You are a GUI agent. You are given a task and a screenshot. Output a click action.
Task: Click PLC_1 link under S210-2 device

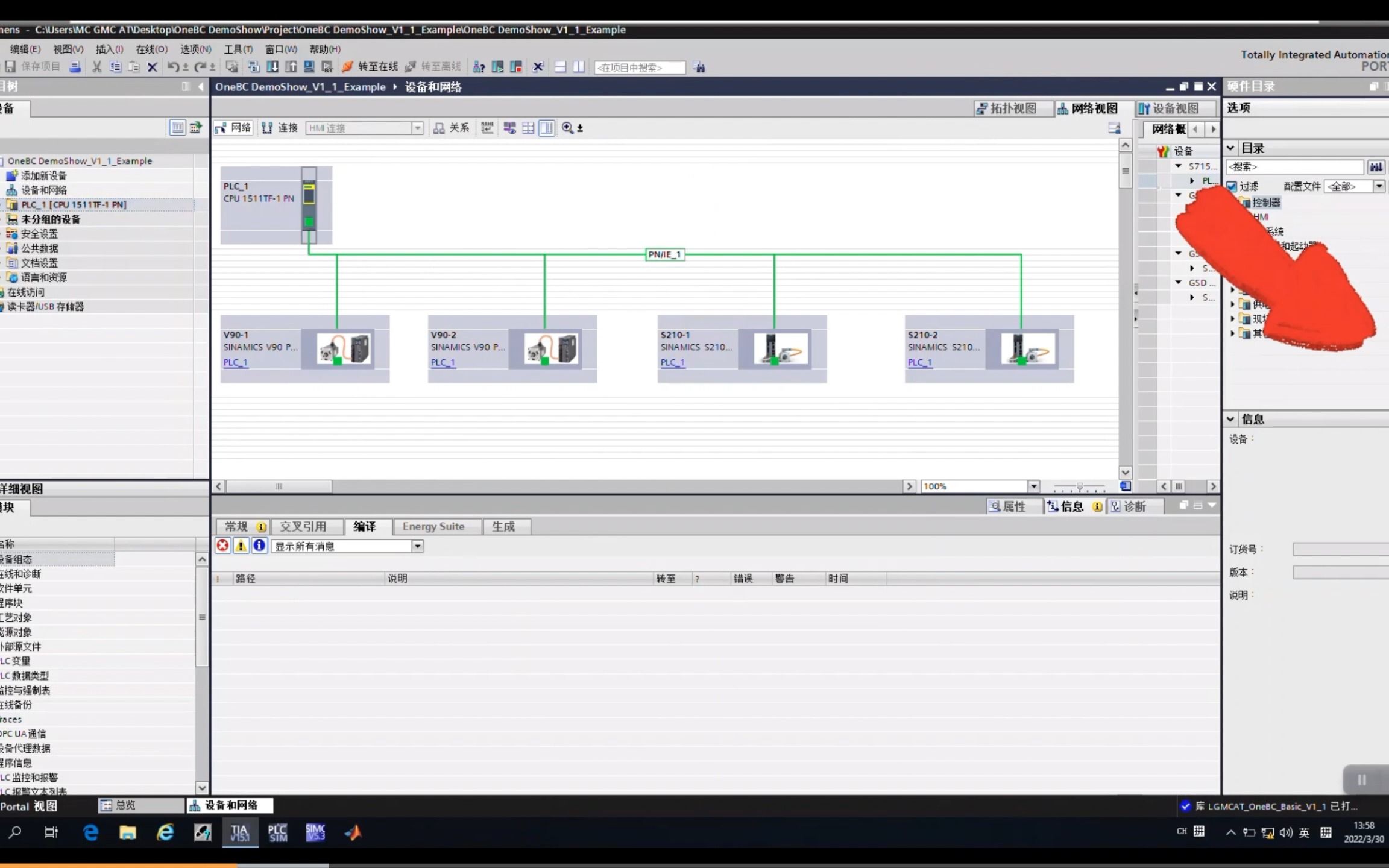[x=920, y=362]
